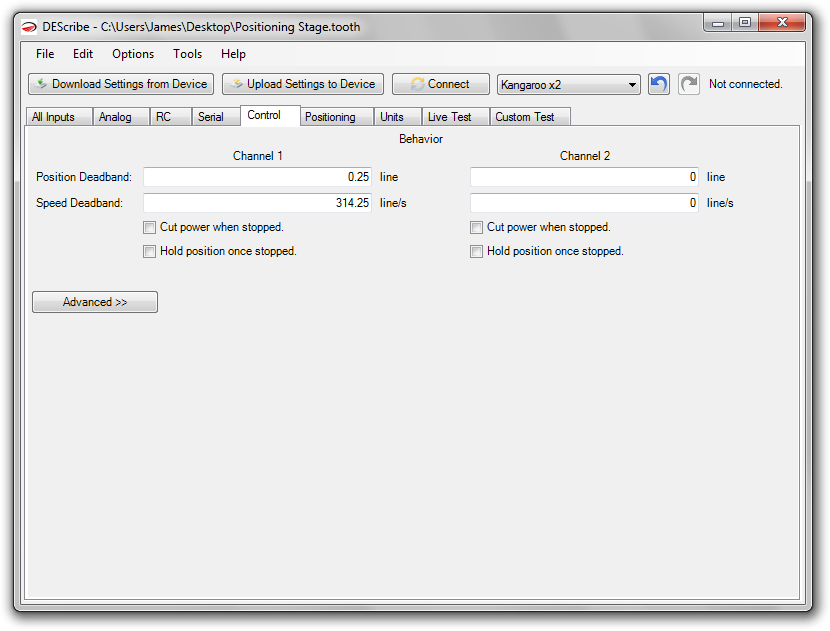The height and width of the screenshot is (631, 830).
Task: Expand the Advanced >> settings
Action: (95, 302)
